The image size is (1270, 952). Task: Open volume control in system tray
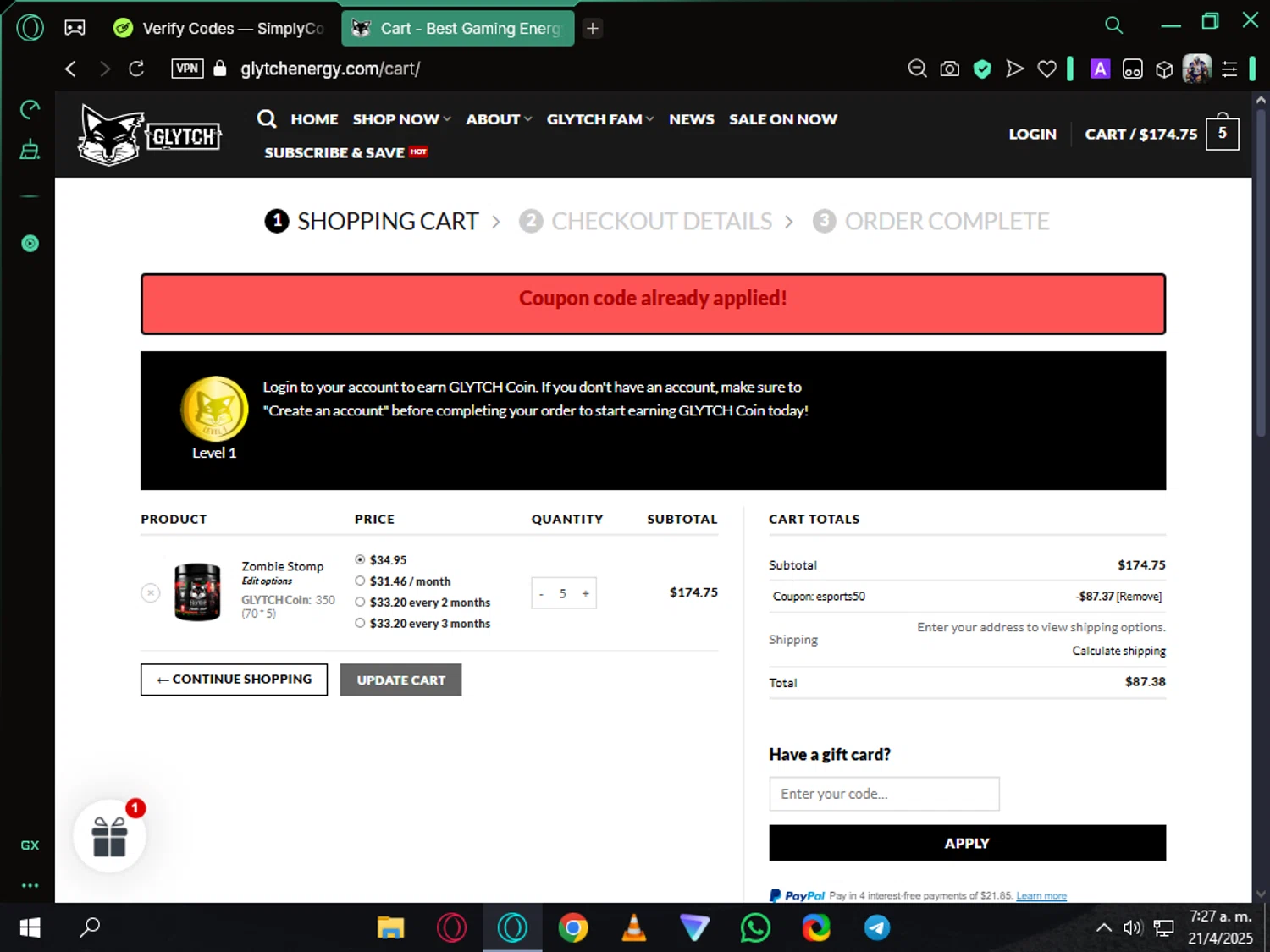[1133, 927]
